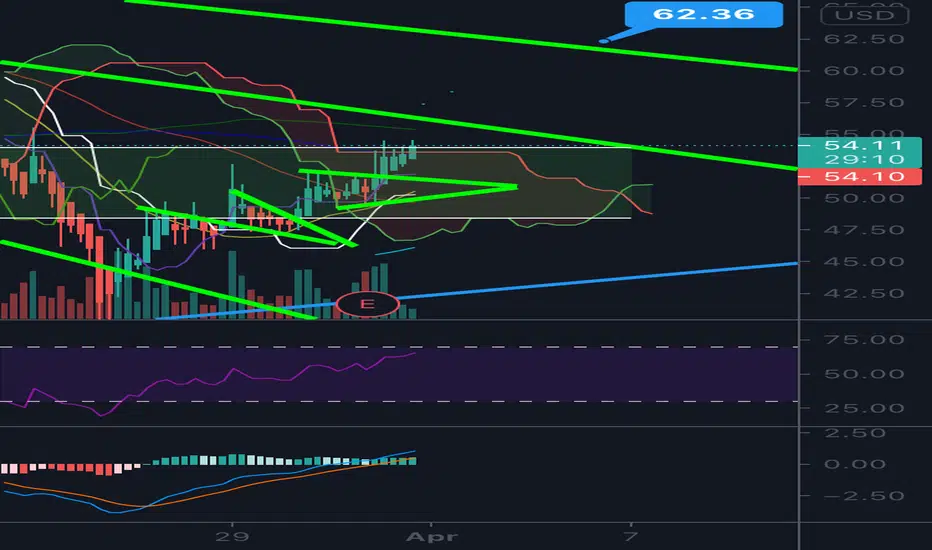Click the 62.36 price callout label
This screenshot has width=932, height=550.
coord(704,14)
